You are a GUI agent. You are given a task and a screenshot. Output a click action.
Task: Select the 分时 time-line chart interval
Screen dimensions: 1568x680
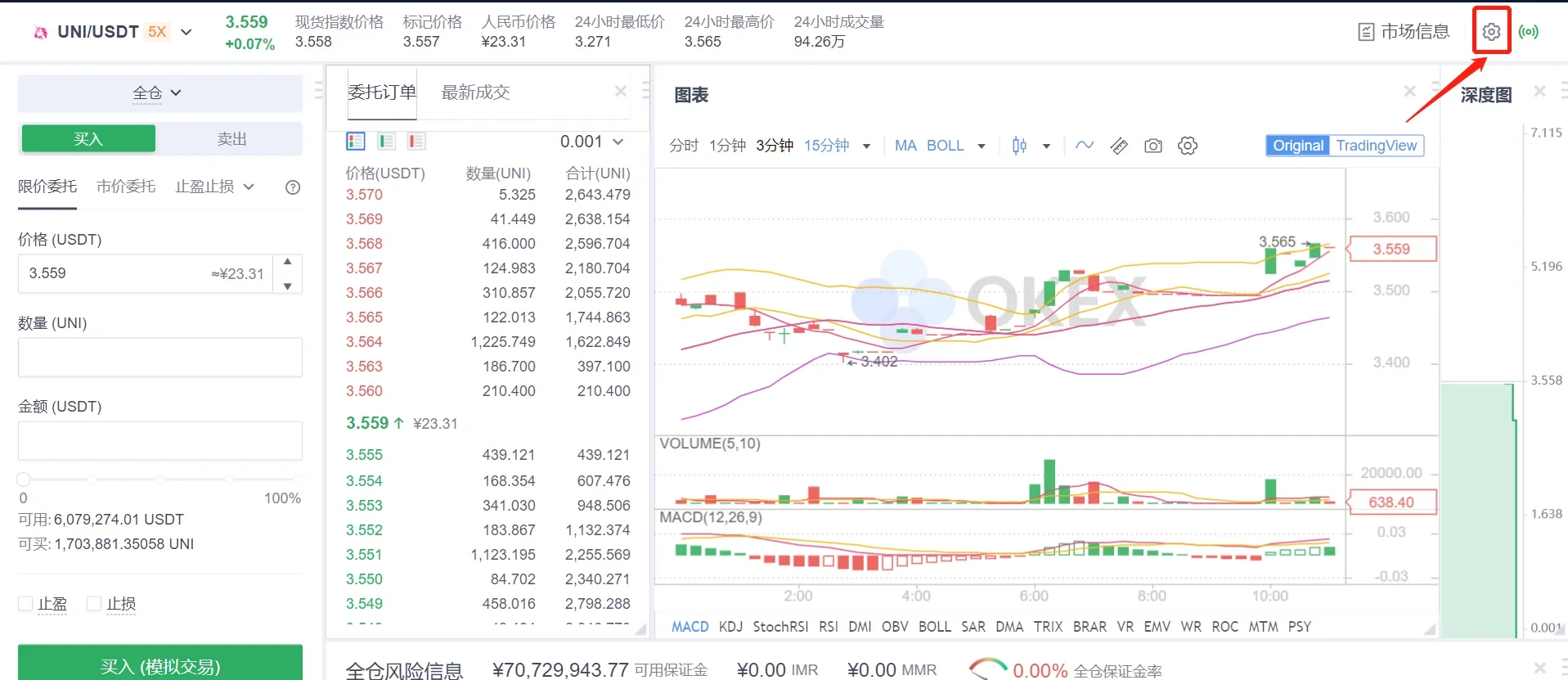[684, 146]
